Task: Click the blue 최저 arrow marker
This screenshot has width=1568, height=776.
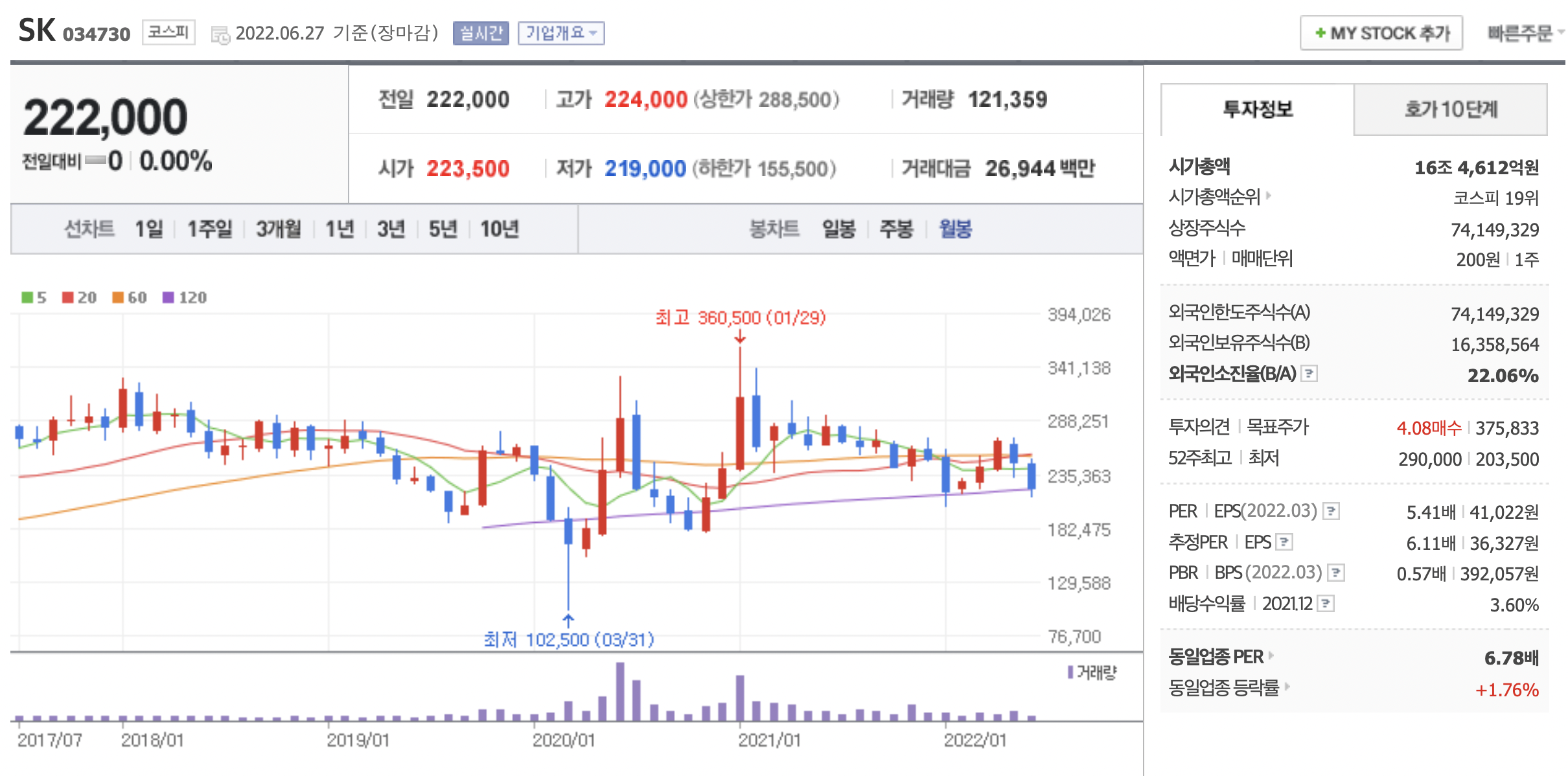Action: click(x=568, y=621)
